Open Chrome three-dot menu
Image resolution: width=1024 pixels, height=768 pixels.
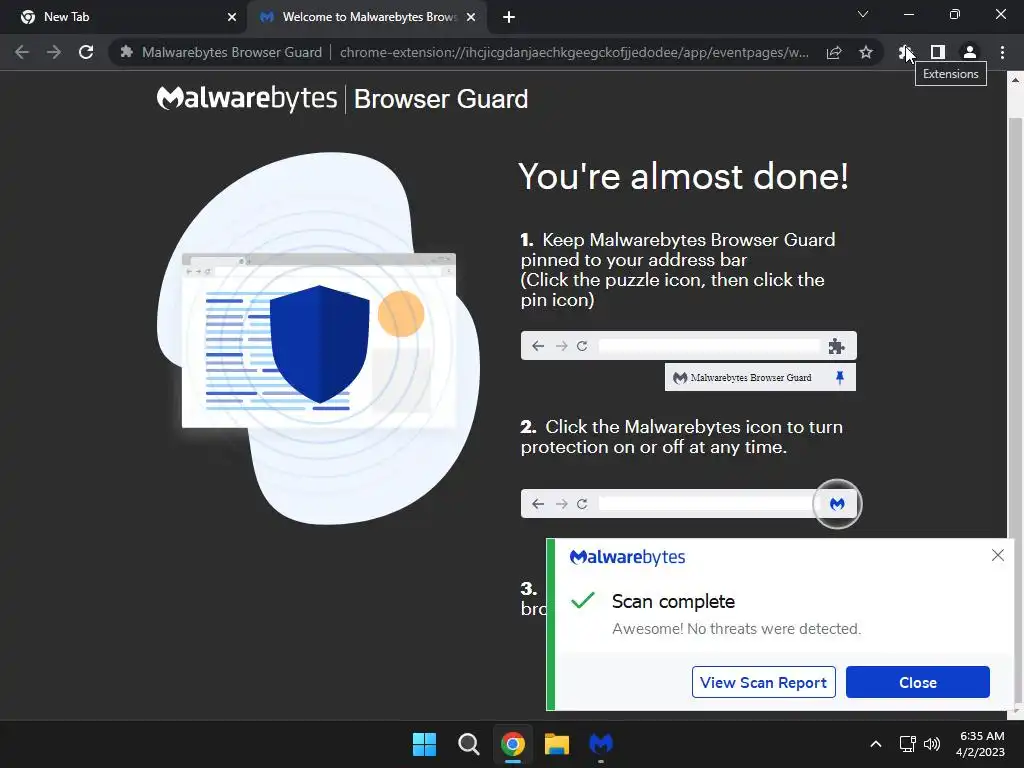coord(1002,52)
